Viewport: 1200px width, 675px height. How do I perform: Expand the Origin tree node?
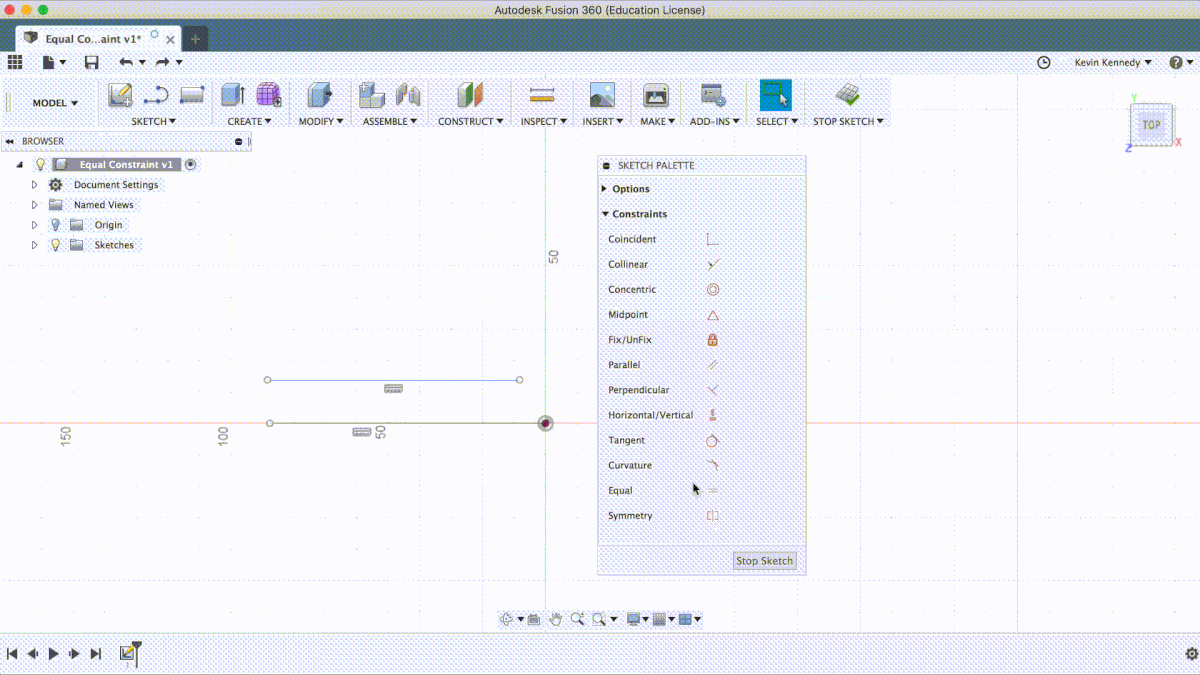[35, 225]
